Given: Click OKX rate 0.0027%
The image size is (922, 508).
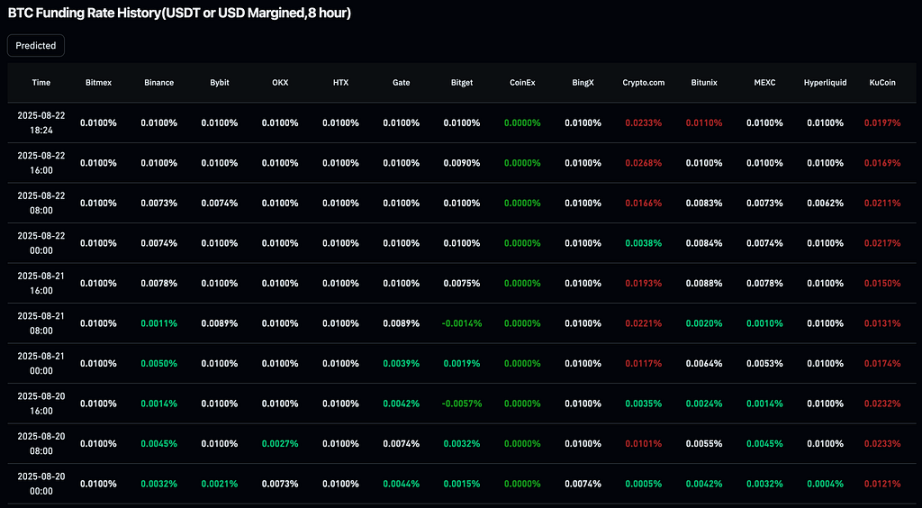Looking at the screenshot, I should click(x=280, y=443).
